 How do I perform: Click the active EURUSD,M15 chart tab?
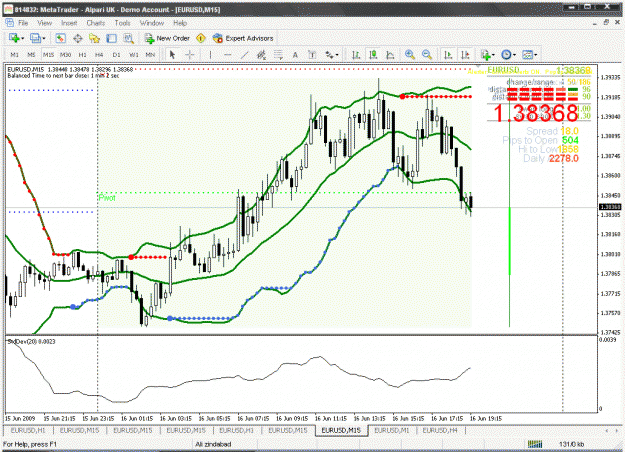(x=341, y=430)
